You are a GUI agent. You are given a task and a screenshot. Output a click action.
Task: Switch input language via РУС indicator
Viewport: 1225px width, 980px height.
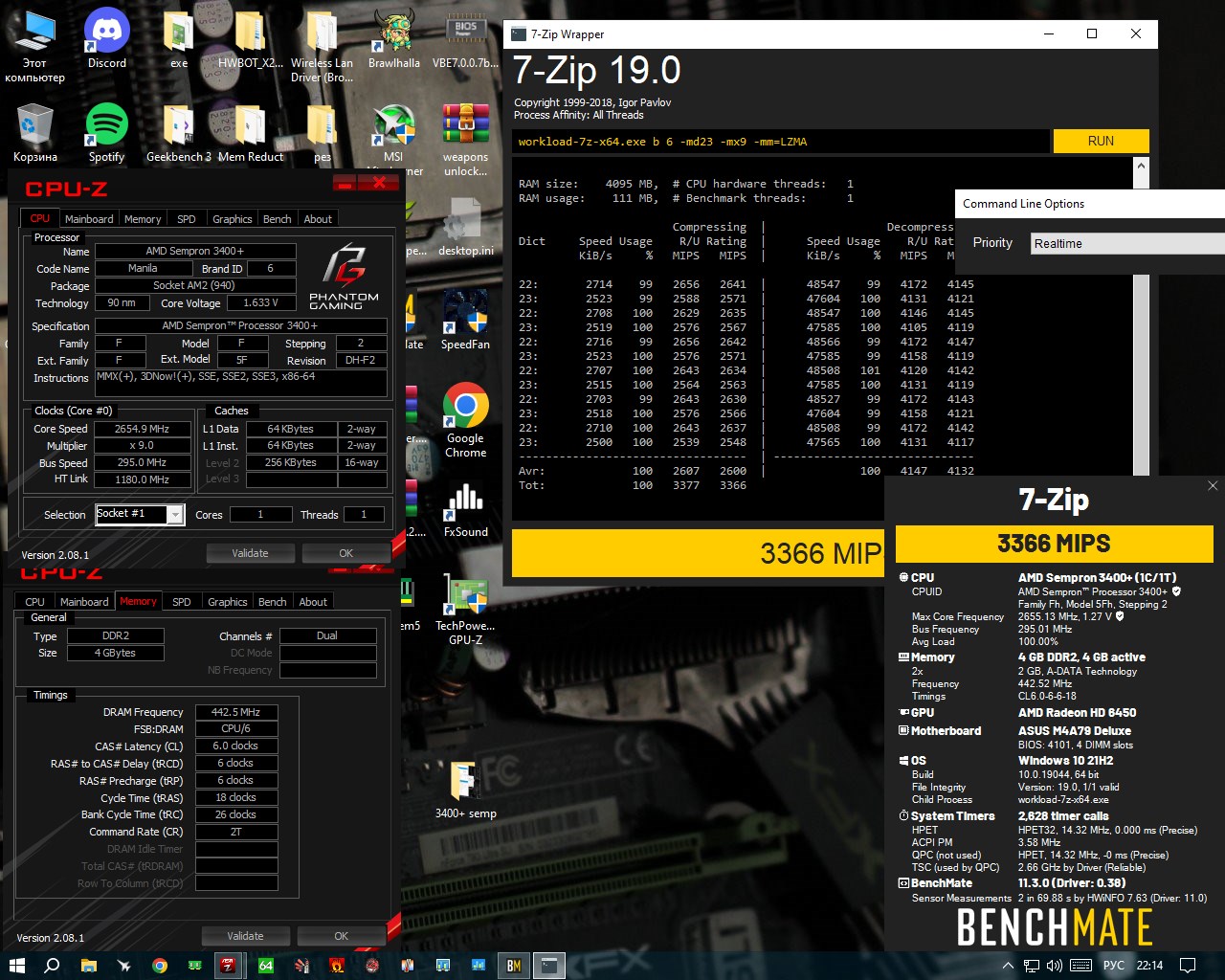tap(1114, 965)
